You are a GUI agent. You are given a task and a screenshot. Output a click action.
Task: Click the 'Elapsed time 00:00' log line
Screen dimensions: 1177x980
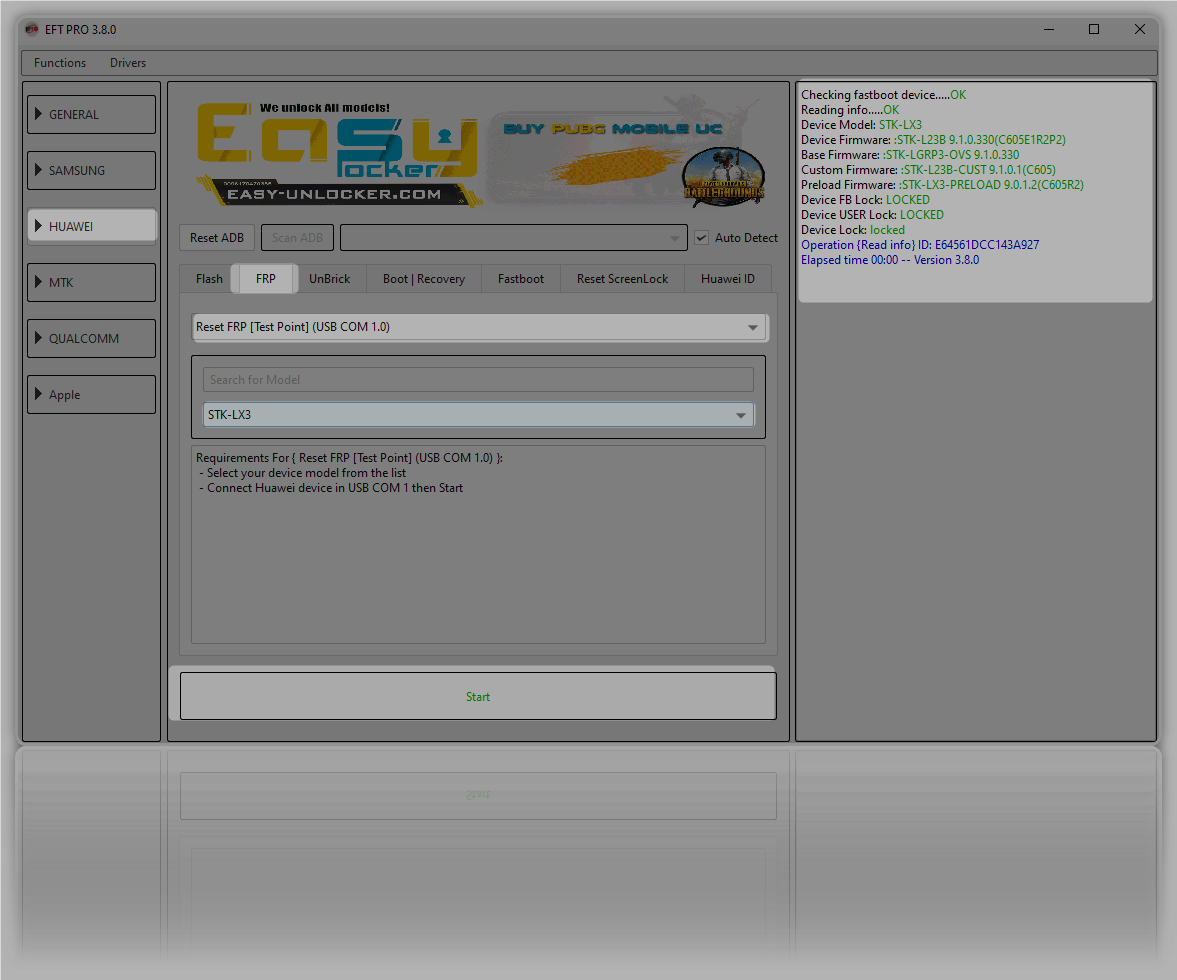890,260
